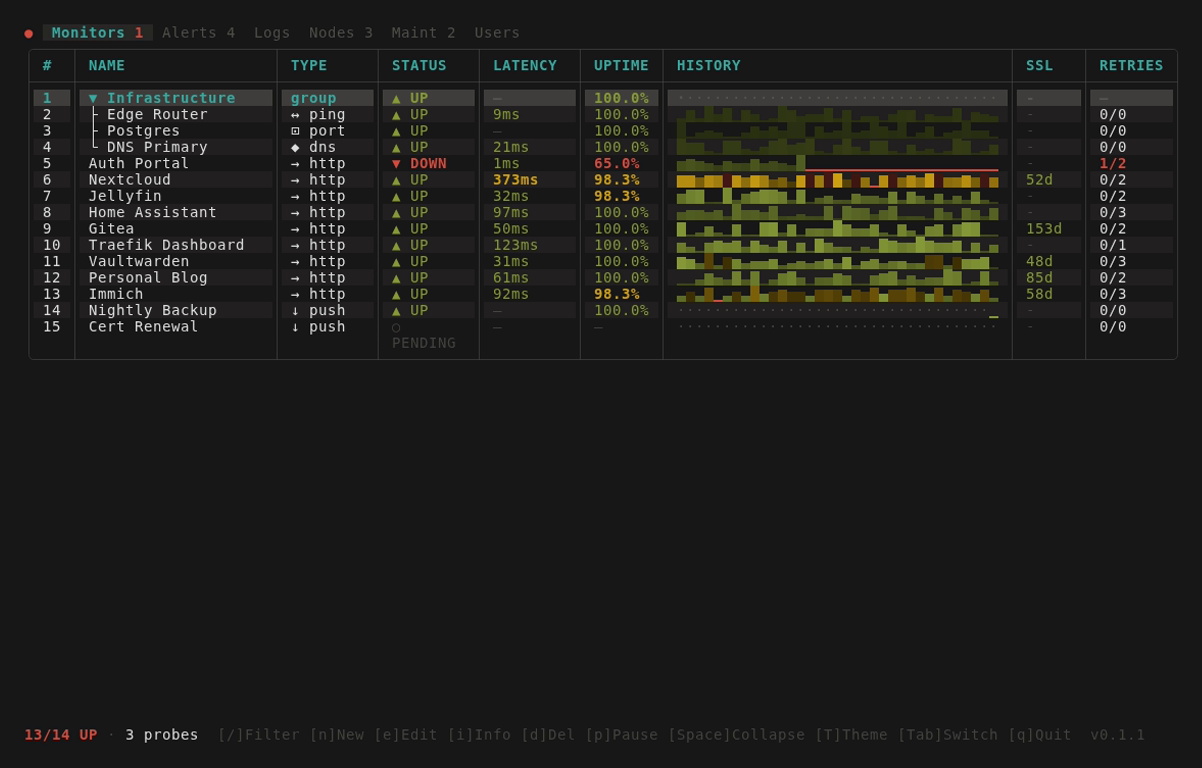Click the port icon for Postgres
This screenshot has width=1202, height=768.
tap(295, 131)
